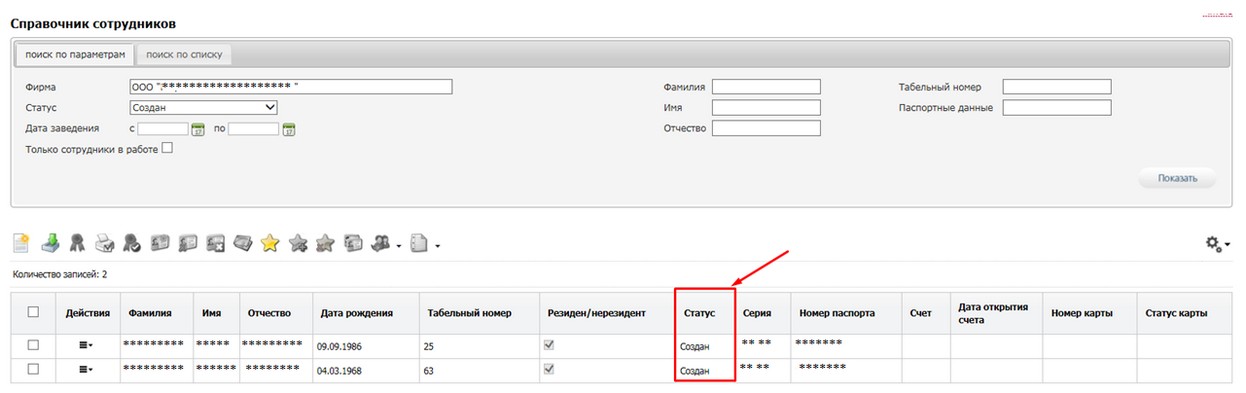Click the ID card icon with X mark
Screen dimensions: 1246x393
tap(215, 243)
